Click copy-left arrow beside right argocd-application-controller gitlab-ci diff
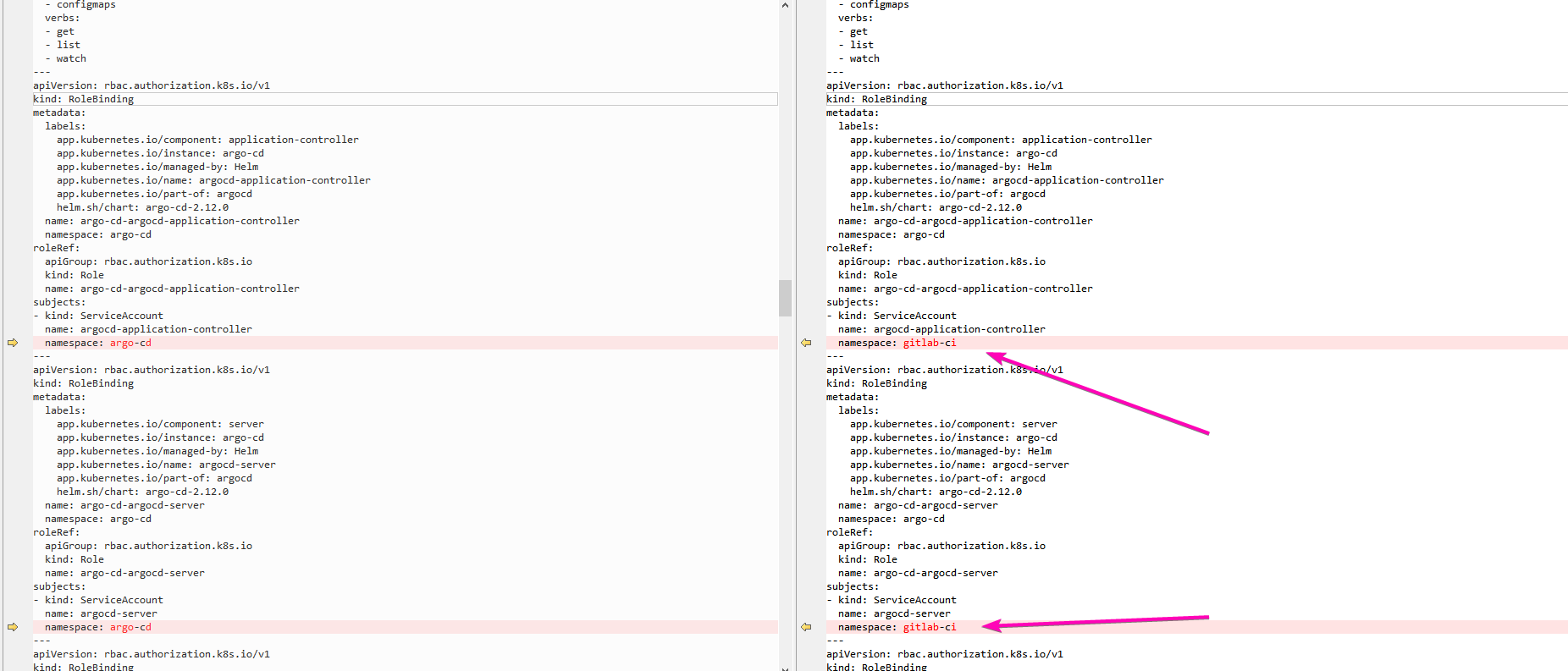The width and height of the screenshot is (1568, 671). [x=806, y=343]
